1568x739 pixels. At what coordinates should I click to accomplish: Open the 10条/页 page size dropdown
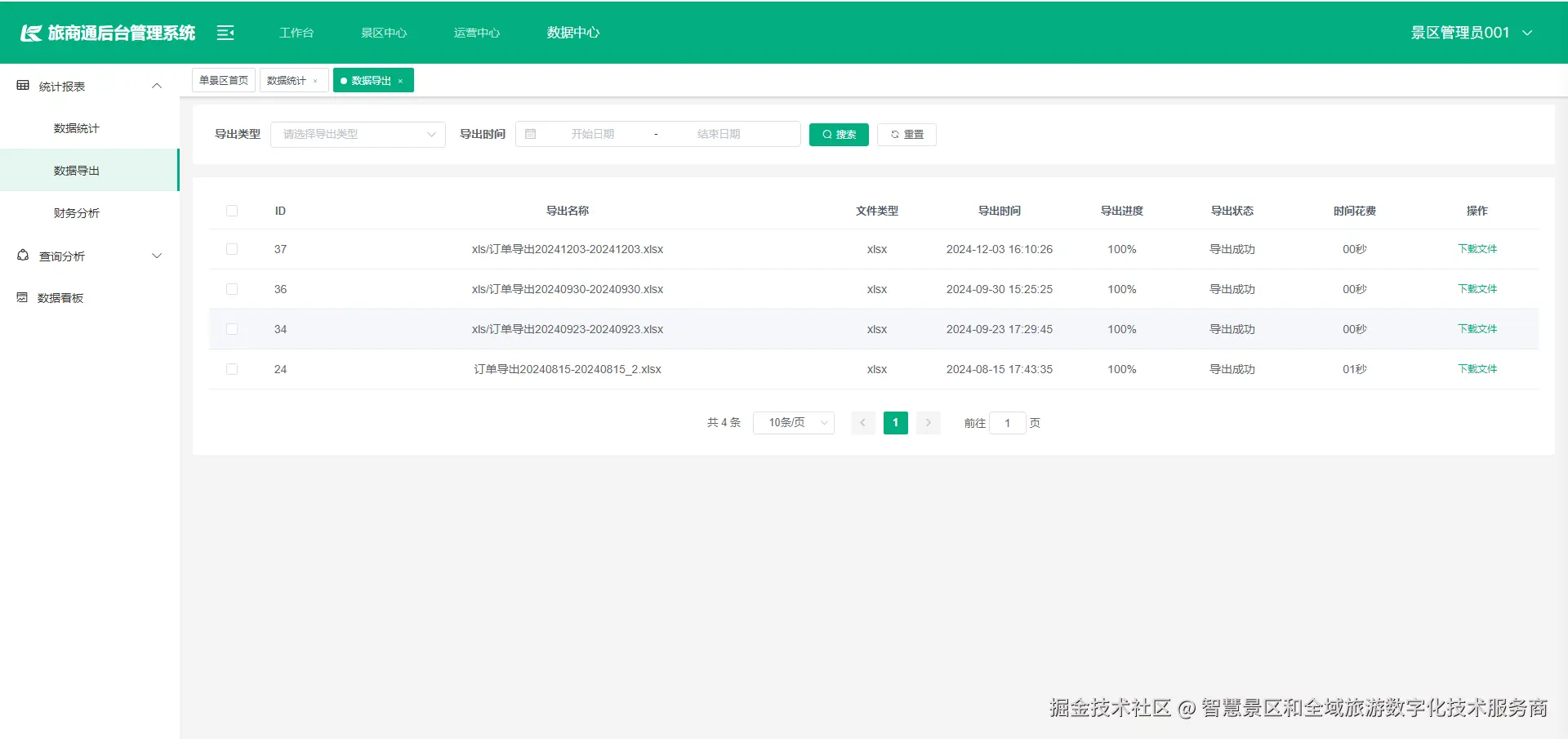tap(792, 422)
